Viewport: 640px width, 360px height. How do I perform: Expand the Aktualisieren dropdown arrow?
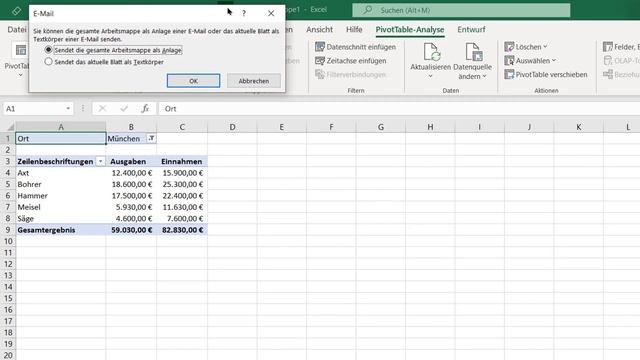[x=430, y=76]
